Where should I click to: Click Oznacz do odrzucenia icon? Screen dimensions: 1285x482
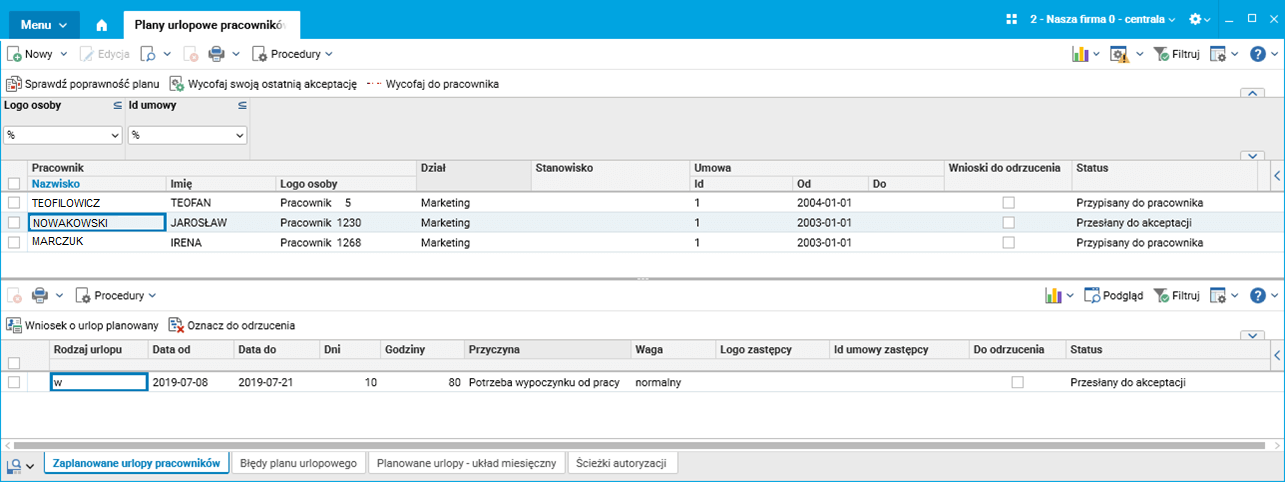click(x=177, y=325)
